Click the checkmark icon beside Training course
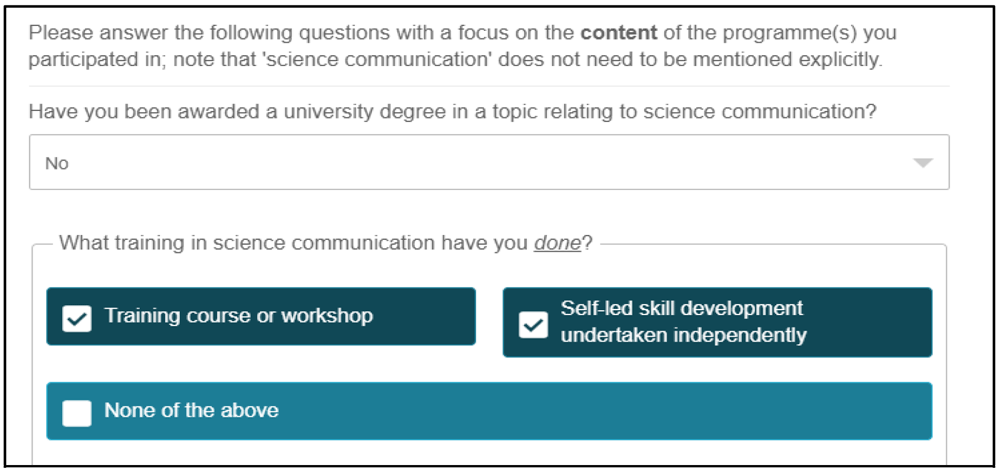Screen dimensions: 1000x471 (x=77, y=318)
